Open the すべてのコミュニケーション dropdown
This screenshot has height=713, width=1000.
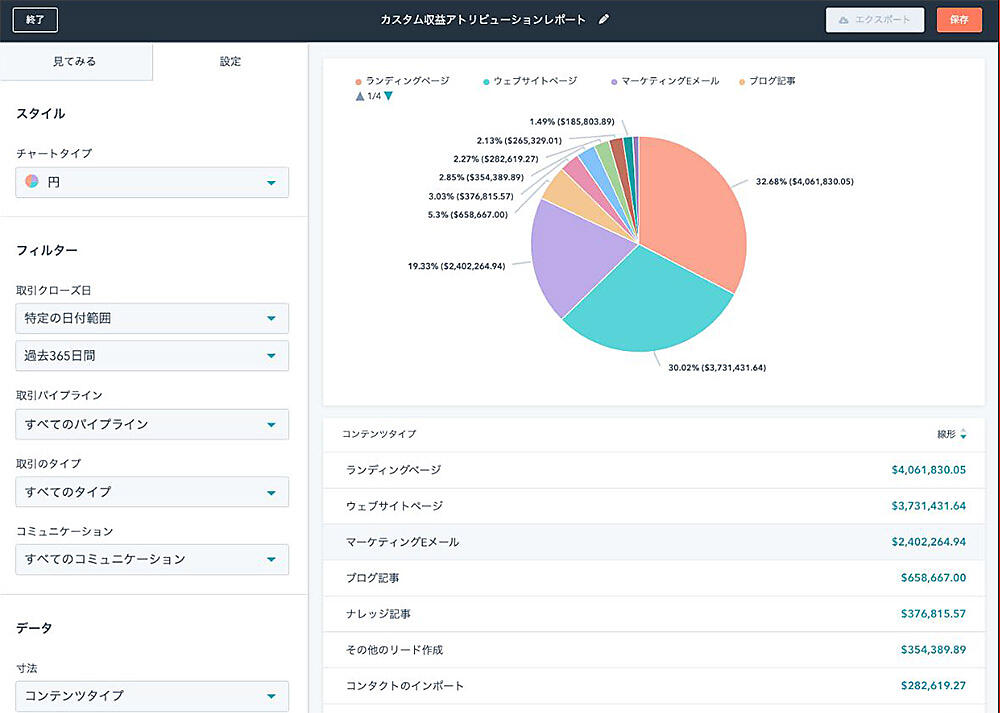[x=153, y=559]
